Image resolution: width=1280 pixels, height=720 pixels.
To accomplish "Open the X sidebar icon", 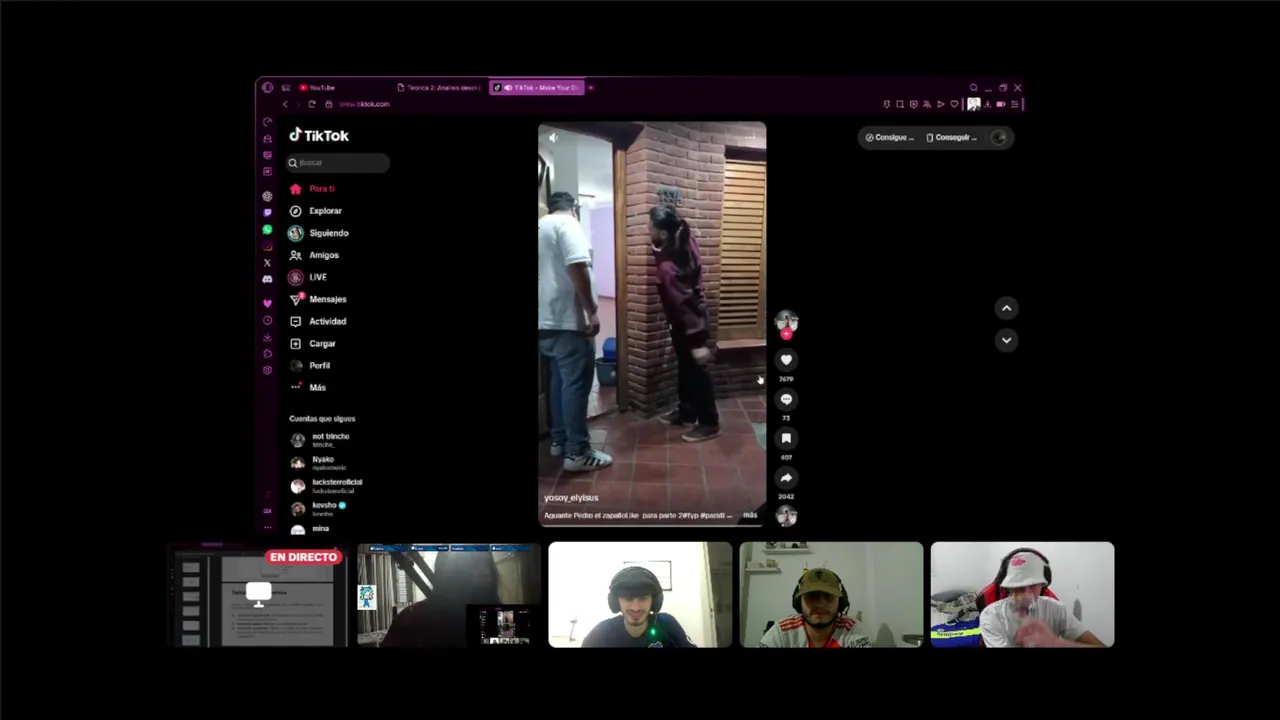I will tap(267, 262).
